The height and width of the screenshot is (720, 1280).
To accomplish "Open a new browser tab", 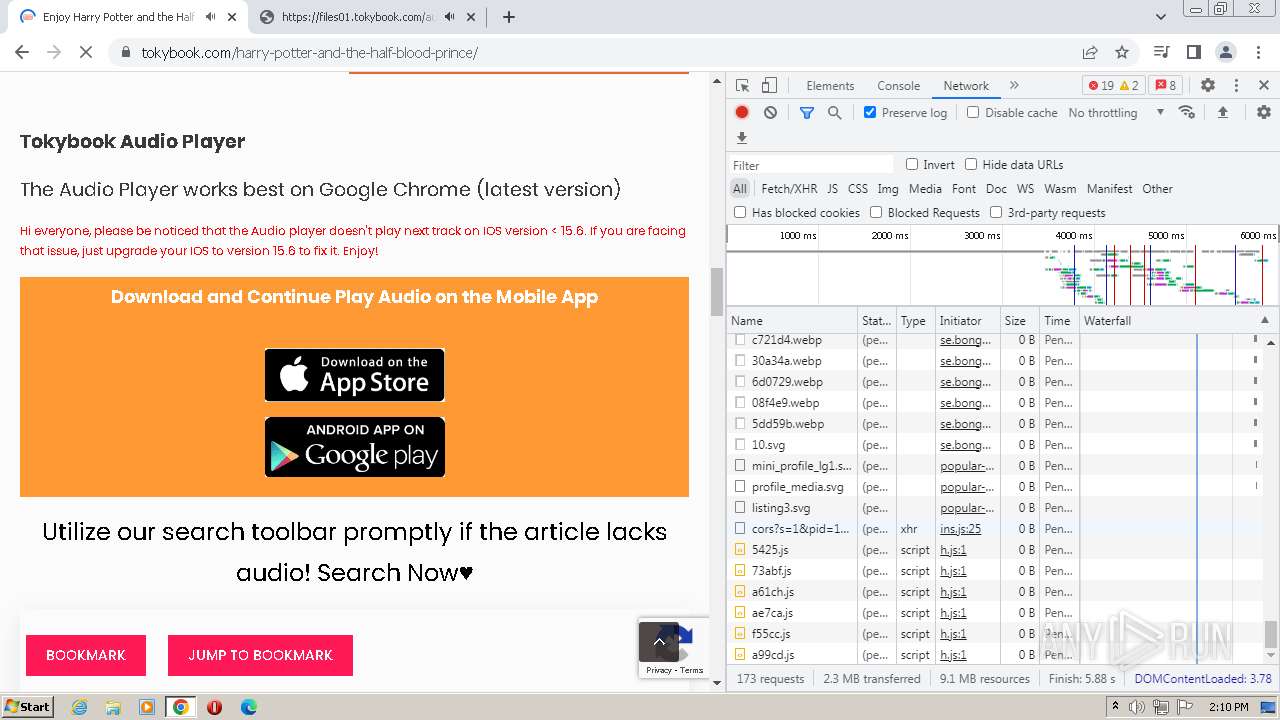I will 509,17.
